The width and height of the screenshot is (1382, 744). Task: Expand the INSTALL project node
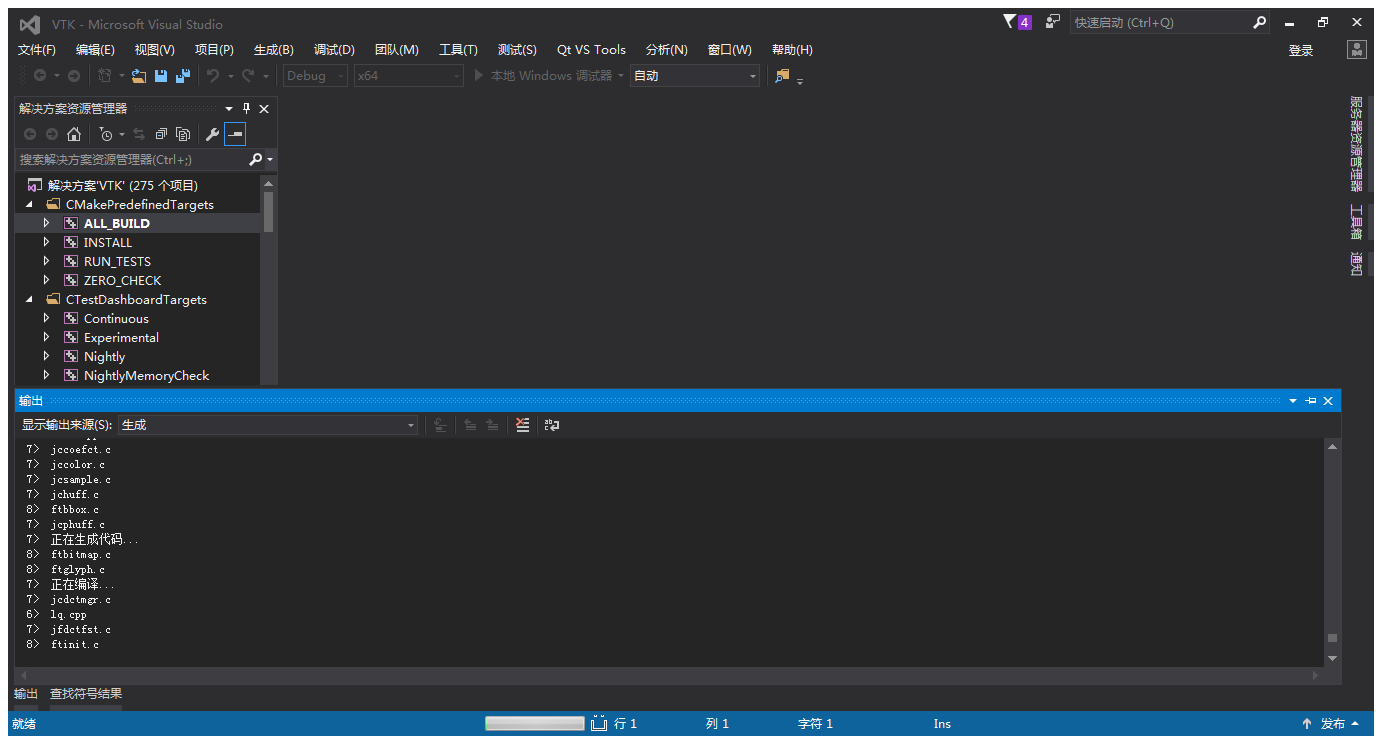(x=46, y=242)
